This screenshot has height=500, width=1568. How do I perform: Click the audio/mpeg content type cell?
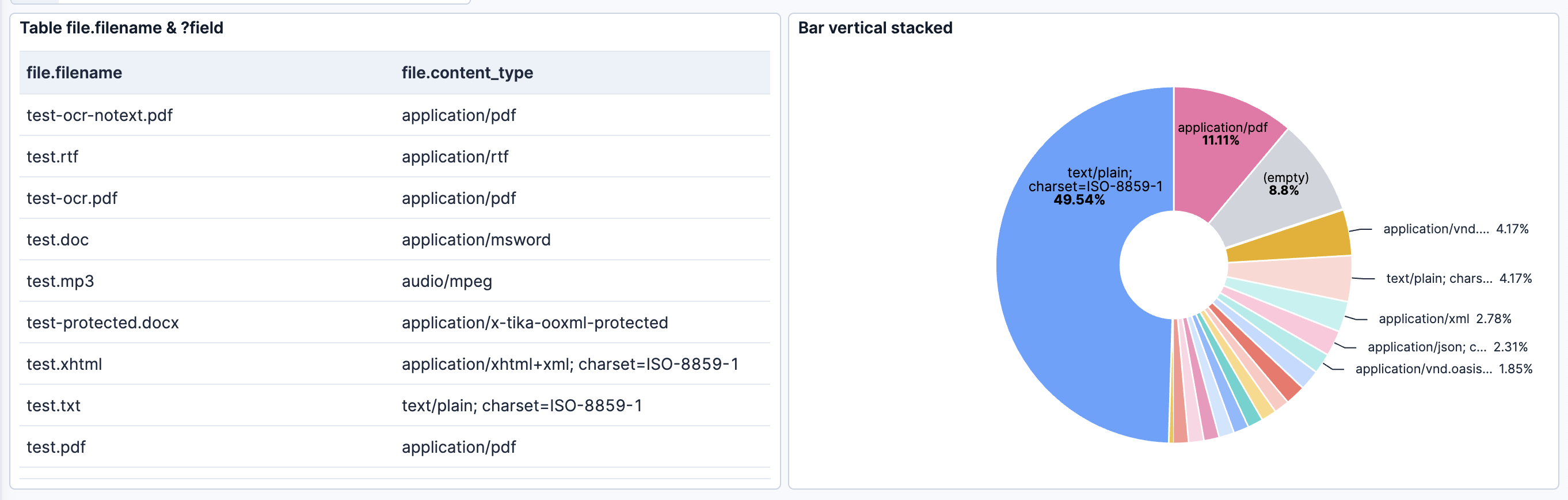447,281
